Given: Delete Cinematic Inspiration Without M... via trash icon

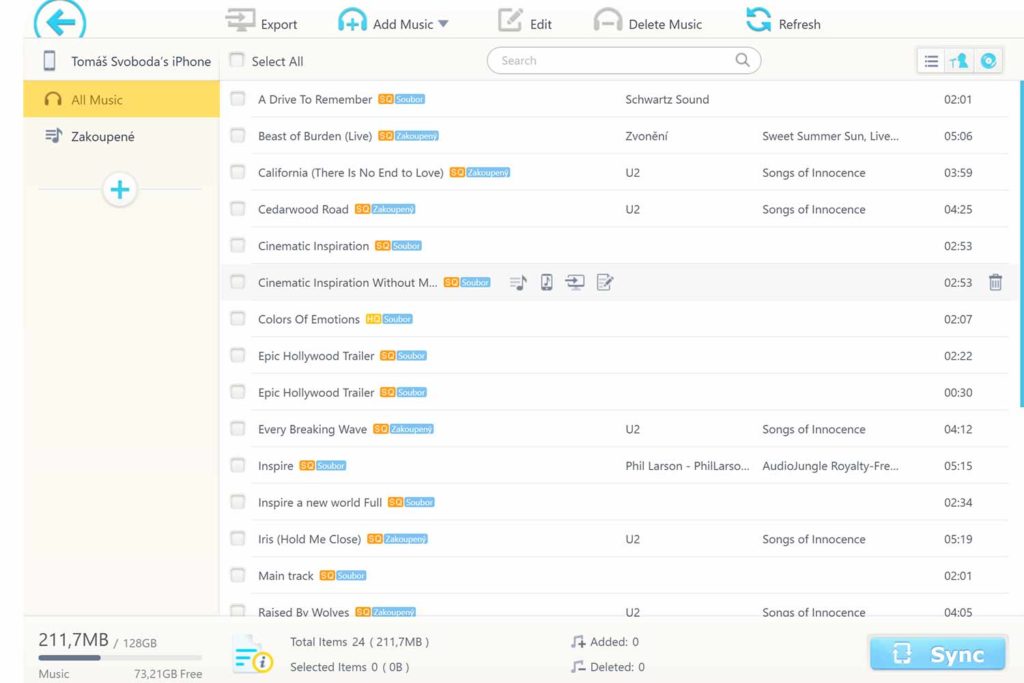Looking at the screenshot, I should pyautogui.click(x=995, y=282).
